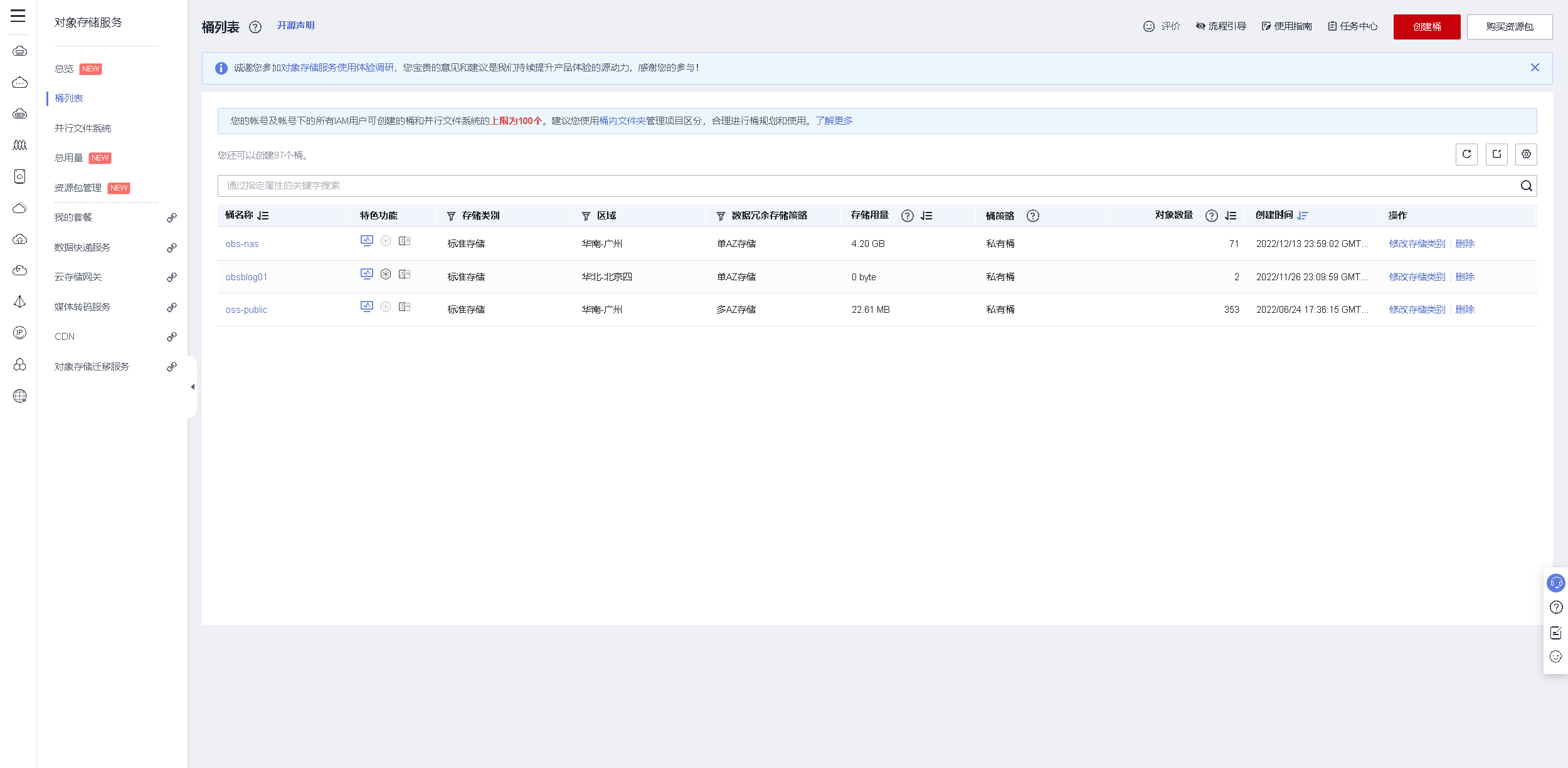Click help icon next to 桶列表 title
Viewport: 1568px width, 768px height.
[x=255, y=27]
